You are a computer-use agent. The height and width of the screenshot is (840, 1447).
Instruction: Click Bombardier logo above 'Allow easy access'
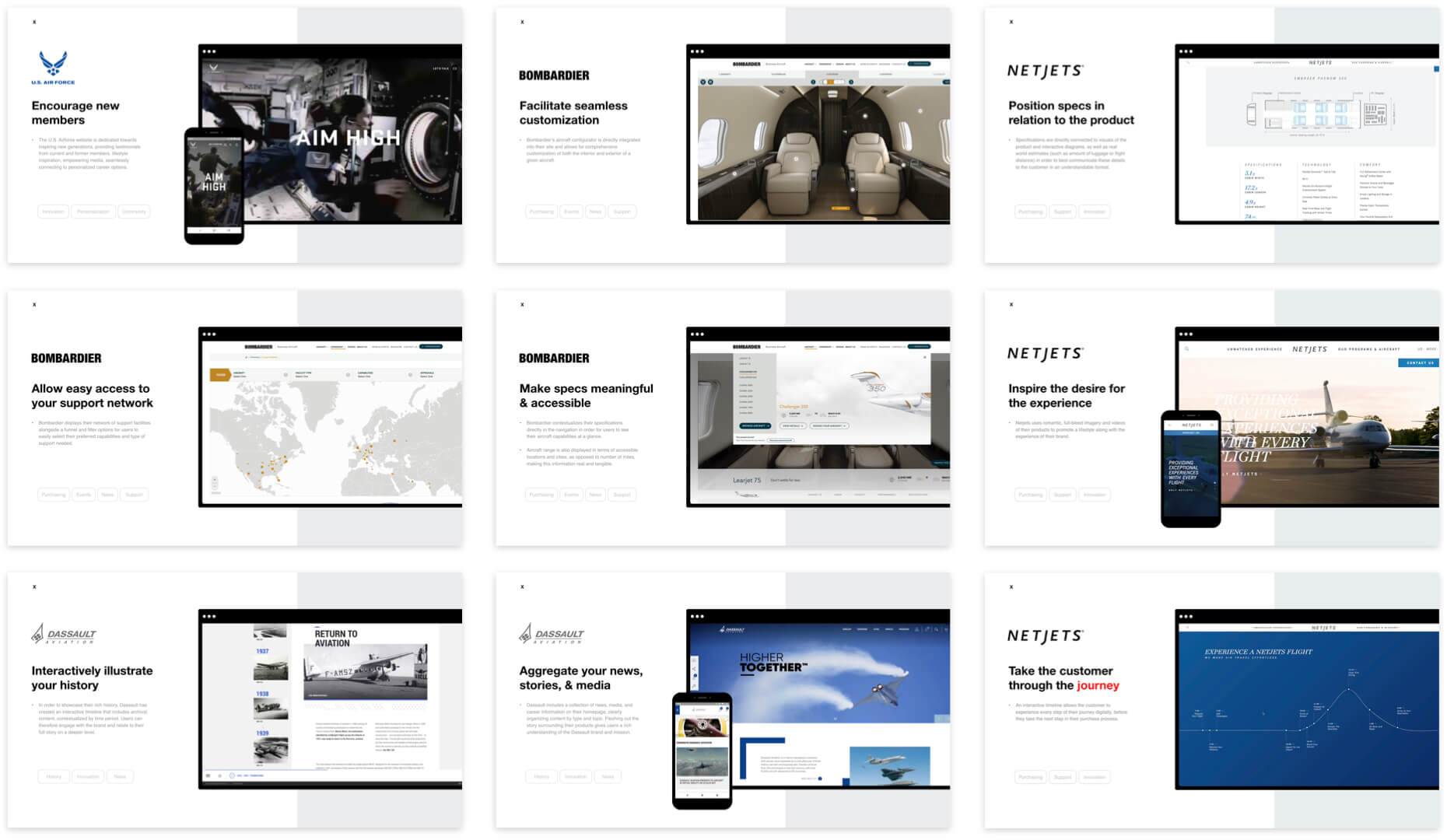coord(66,359)
